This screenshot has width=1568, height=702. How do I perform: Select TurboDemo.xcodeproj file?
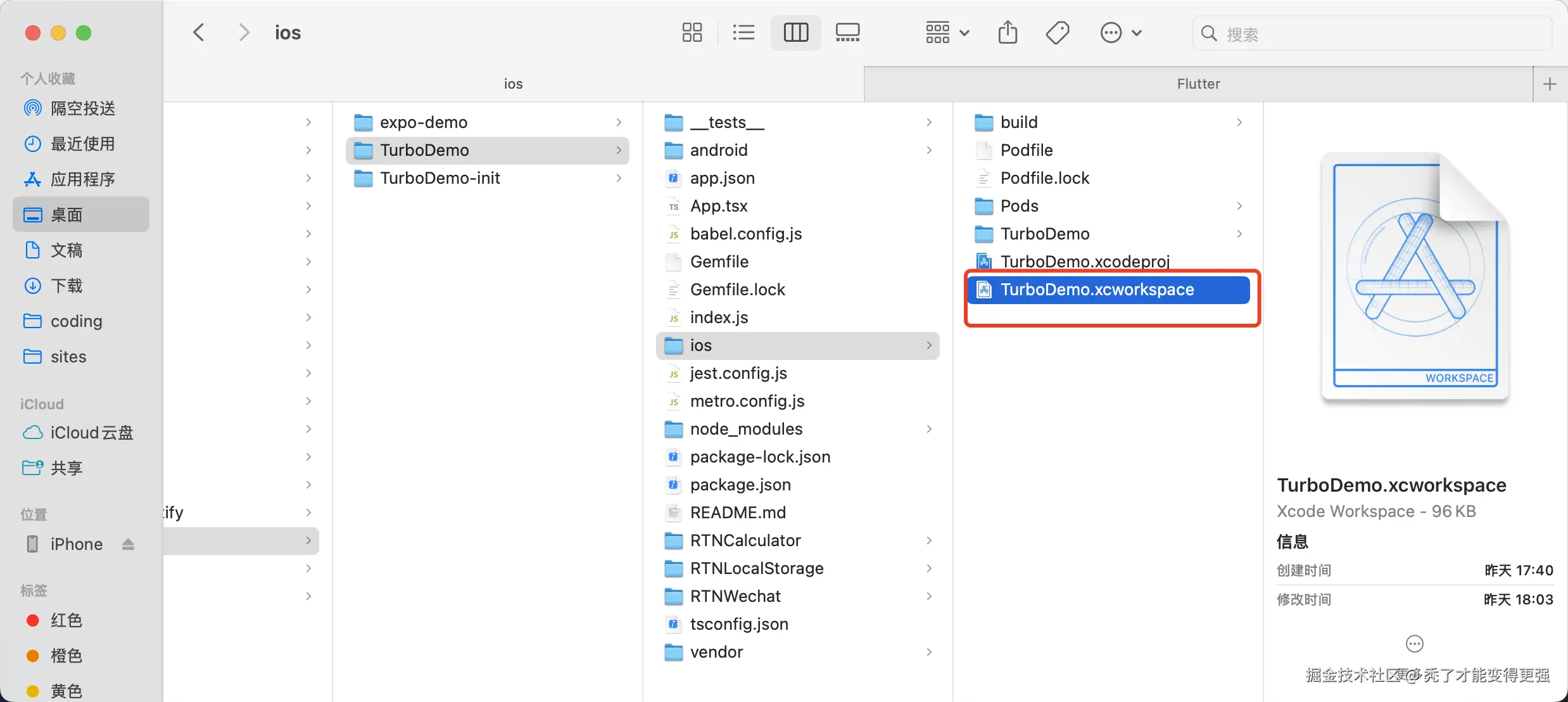coord(1108,262)
